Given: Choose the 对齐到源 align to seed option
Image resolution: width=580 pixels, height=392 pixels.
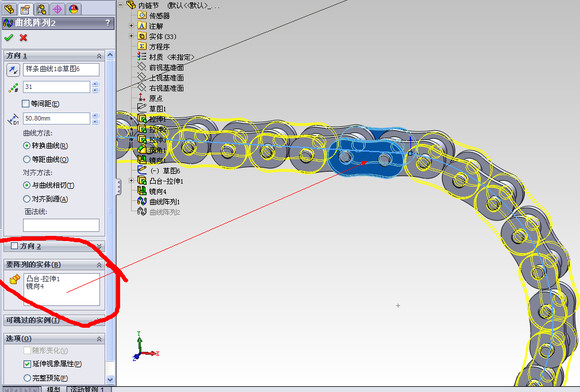Looking at the screenshot, I should click(27, 199).
